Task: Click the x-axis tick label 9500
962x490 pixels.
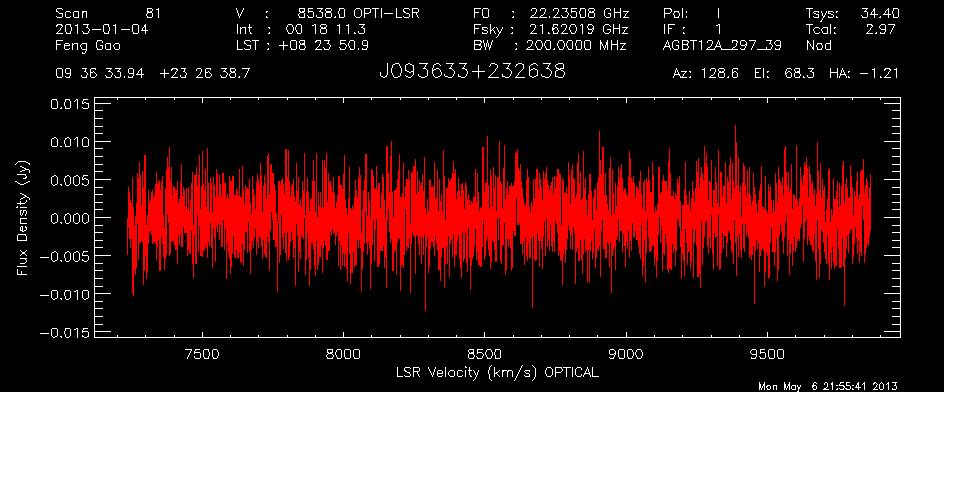Action: click(768, 354)
